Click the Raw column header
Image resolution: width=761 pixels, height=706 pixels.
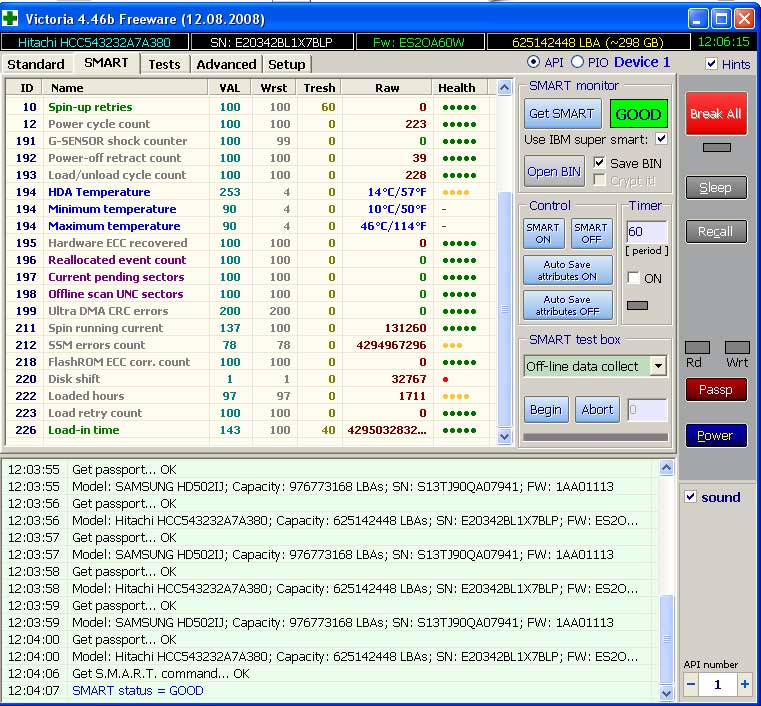pos(387,88)
